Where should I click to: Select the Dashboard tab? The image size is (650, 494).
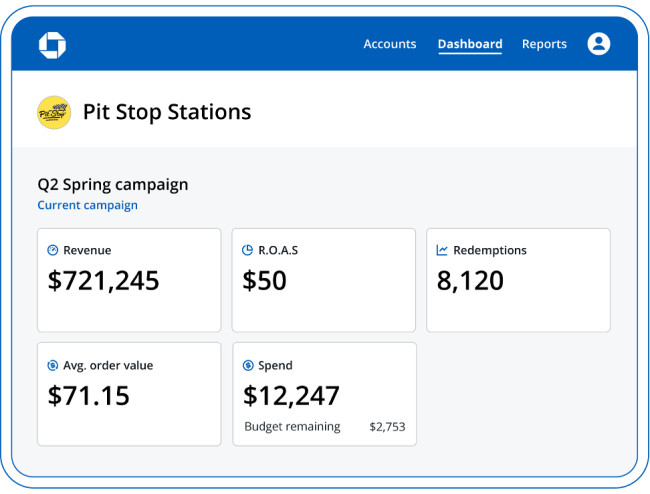click(470, 44)
